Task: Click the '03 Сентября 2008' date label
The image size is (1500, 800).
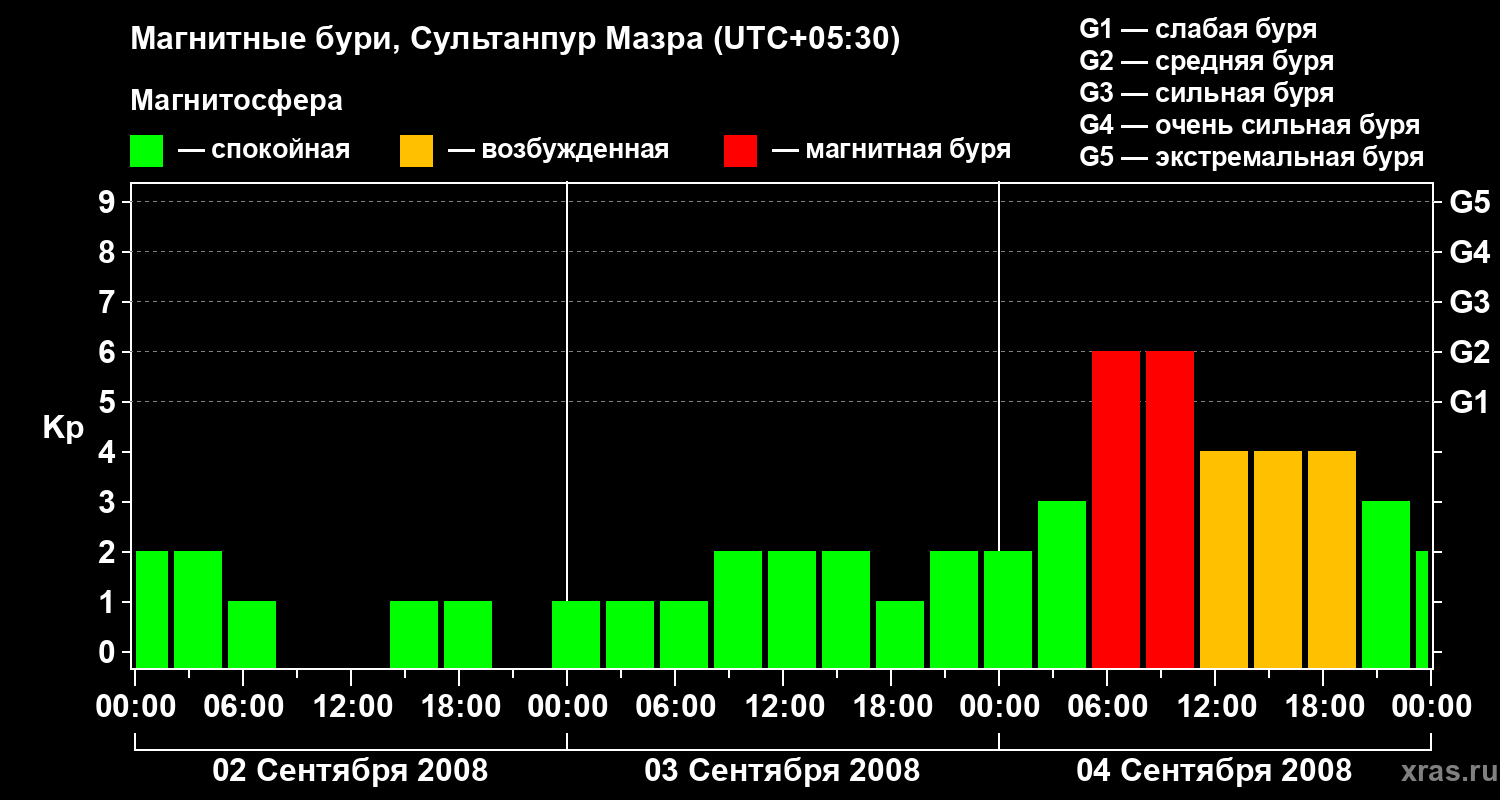Action: (782, 771)
